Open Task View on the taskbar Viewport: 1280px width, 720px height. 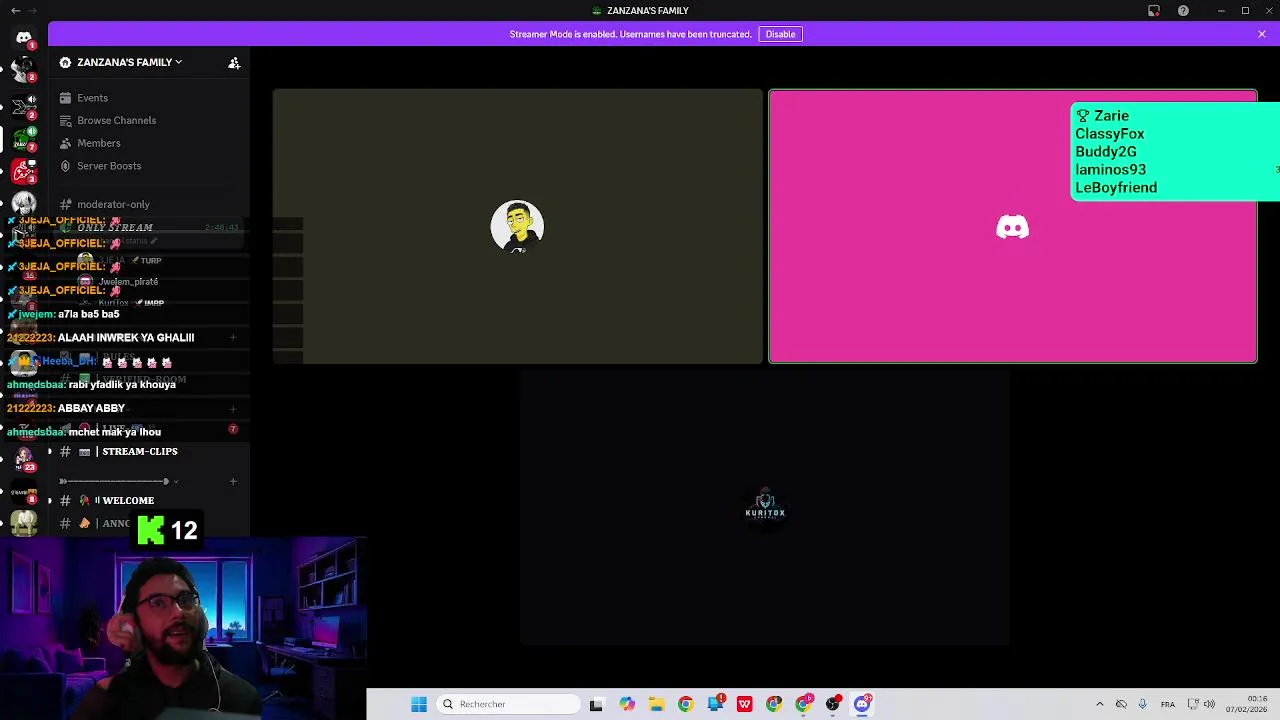(x=596, y=704)
